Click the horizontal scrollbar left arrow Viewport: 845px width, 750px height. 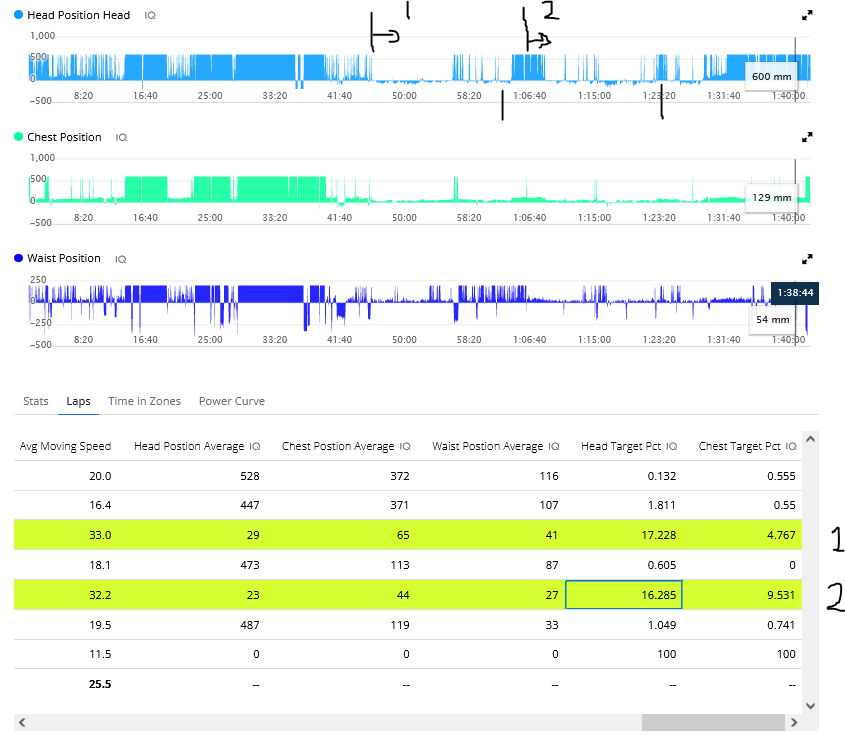click(22, 722)
